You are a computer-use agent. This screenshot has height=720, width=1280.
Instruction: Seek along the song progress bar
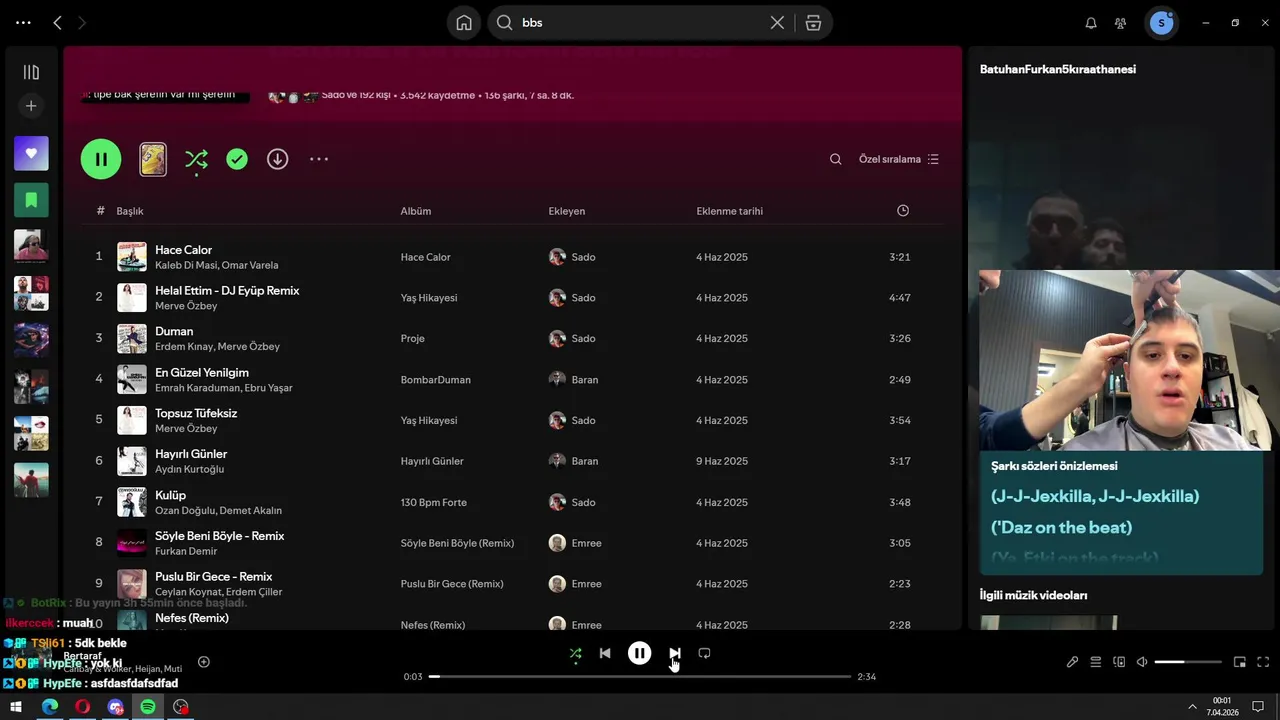pos(640,677)
